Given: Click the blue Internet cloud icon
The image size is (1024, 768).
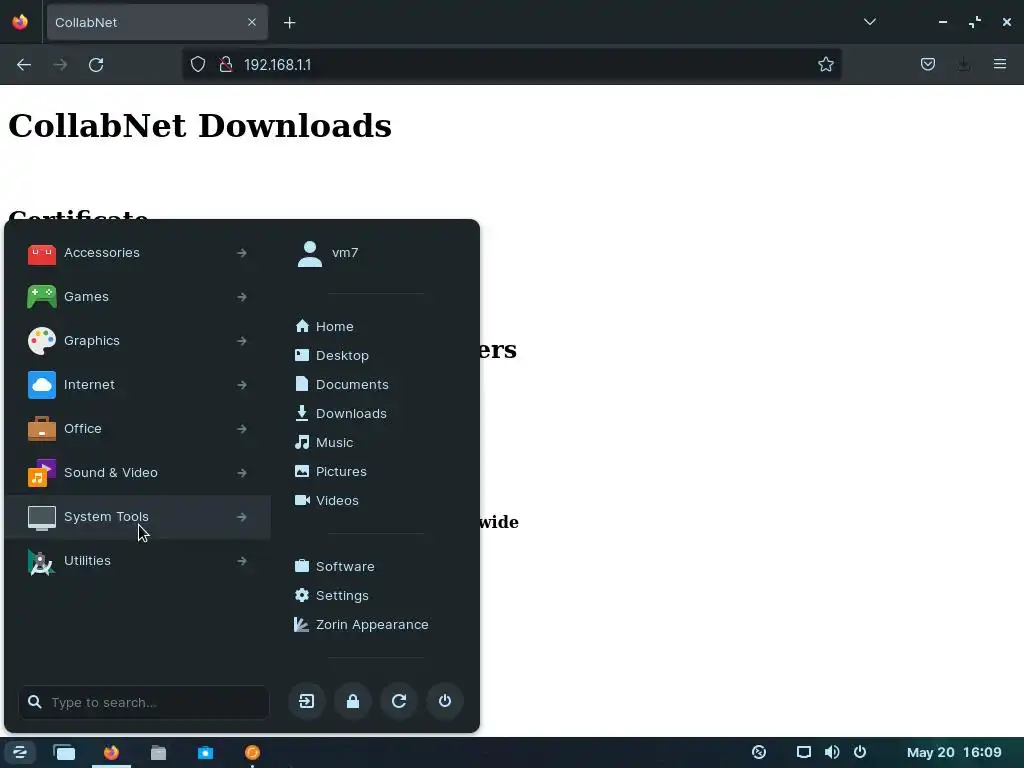Looking at the screenshot, I should coord(42,385).
